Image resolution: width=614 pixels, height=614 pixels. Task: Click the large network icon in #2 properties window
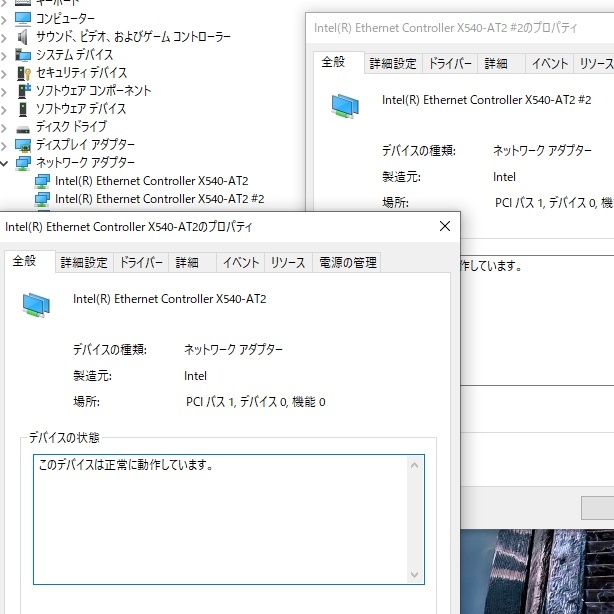click(345, 106)
